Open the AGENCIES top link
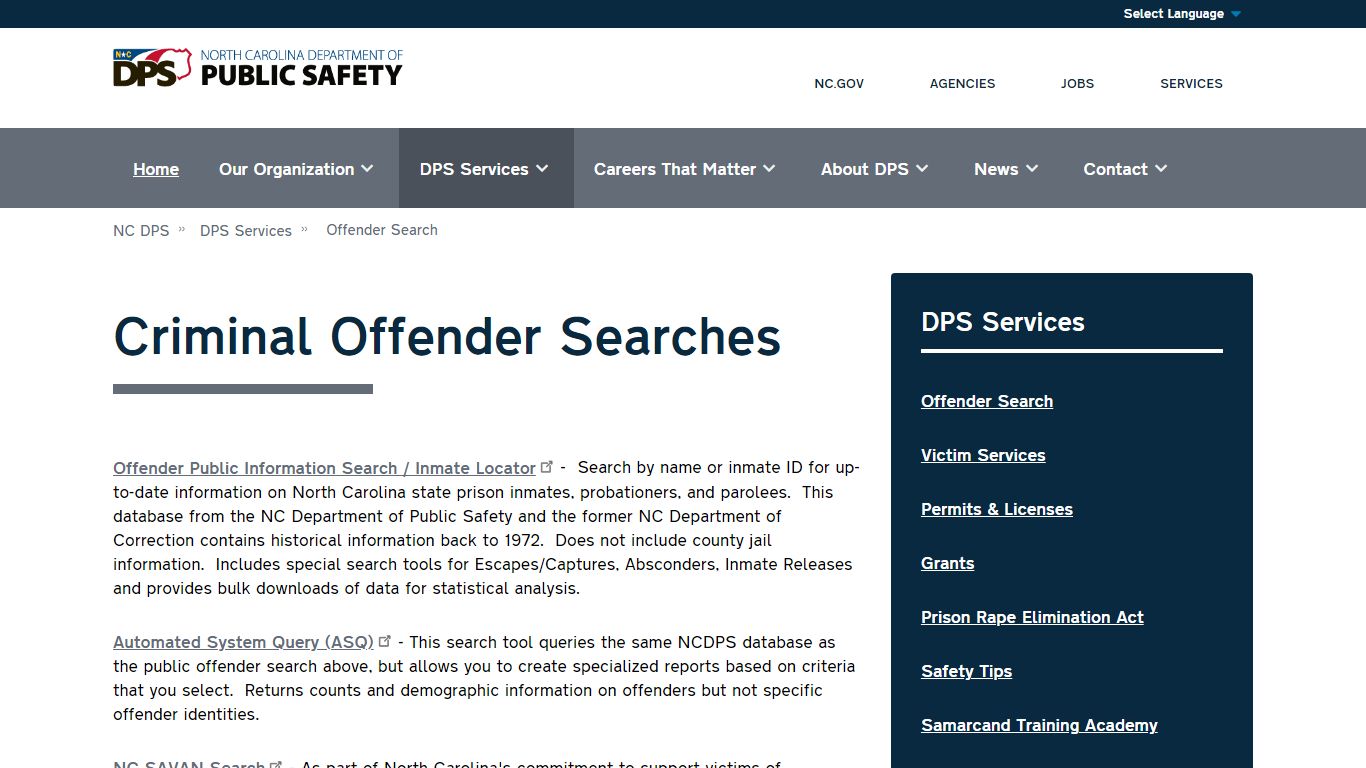Screen dimensions: 1366x768 [x=962, y=84]
